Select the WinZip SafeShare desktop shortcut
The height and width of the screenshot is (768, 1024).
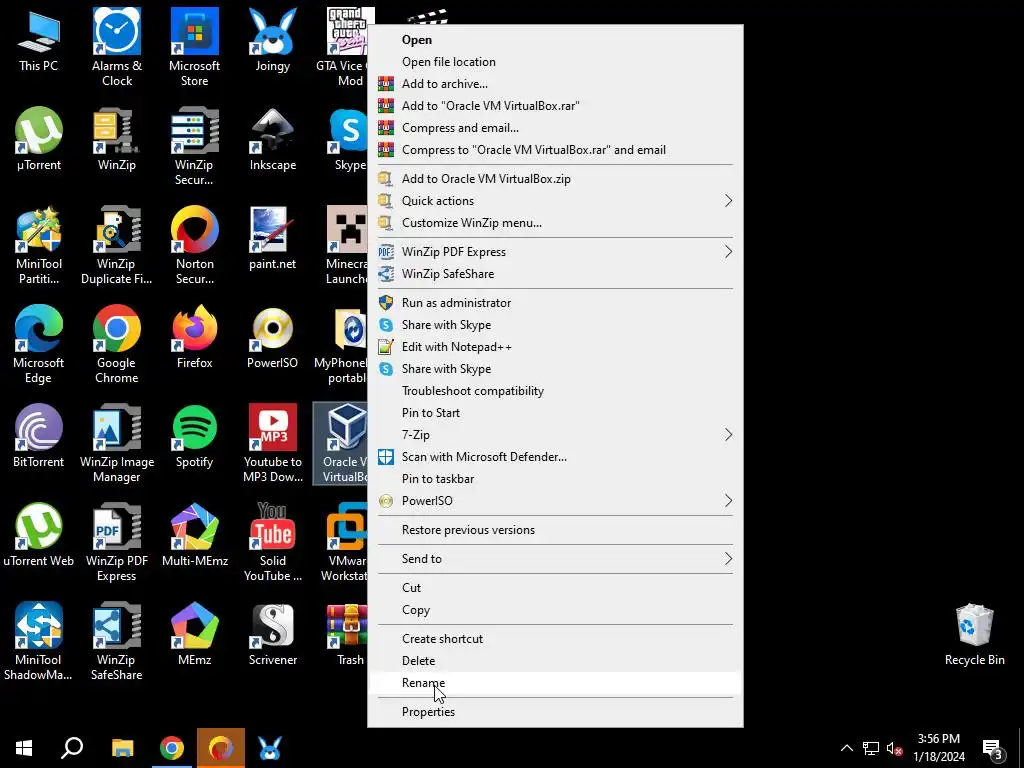tap(116, 642)
